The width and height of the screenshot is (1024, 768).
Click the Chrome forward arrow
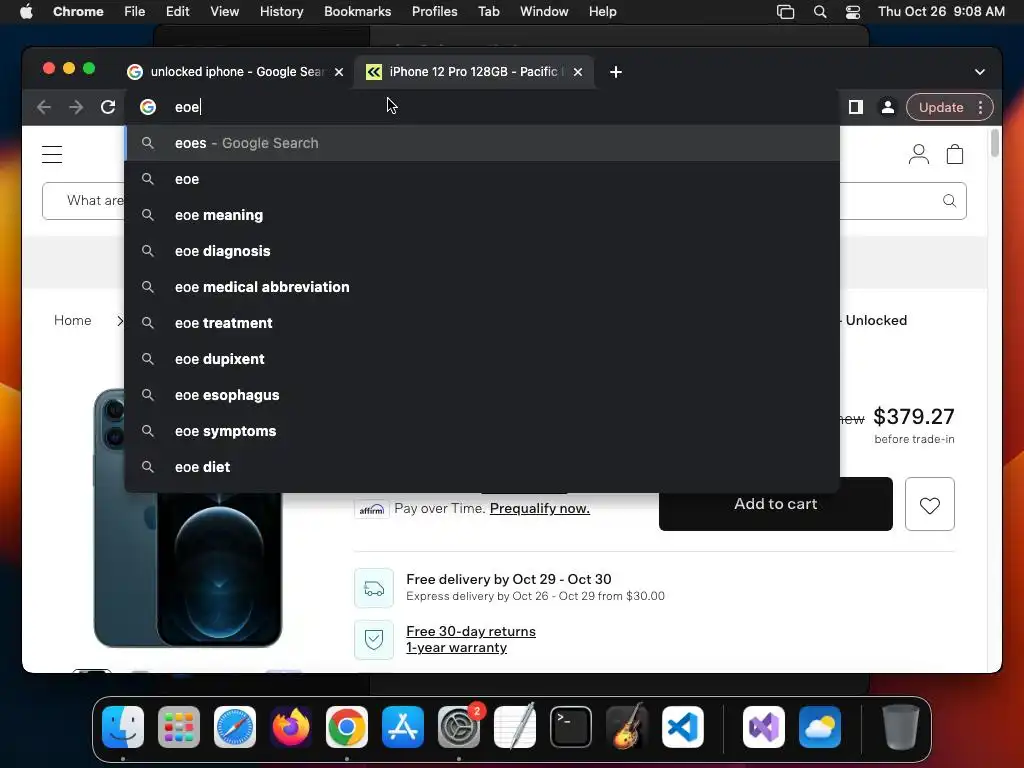[76, 107]
